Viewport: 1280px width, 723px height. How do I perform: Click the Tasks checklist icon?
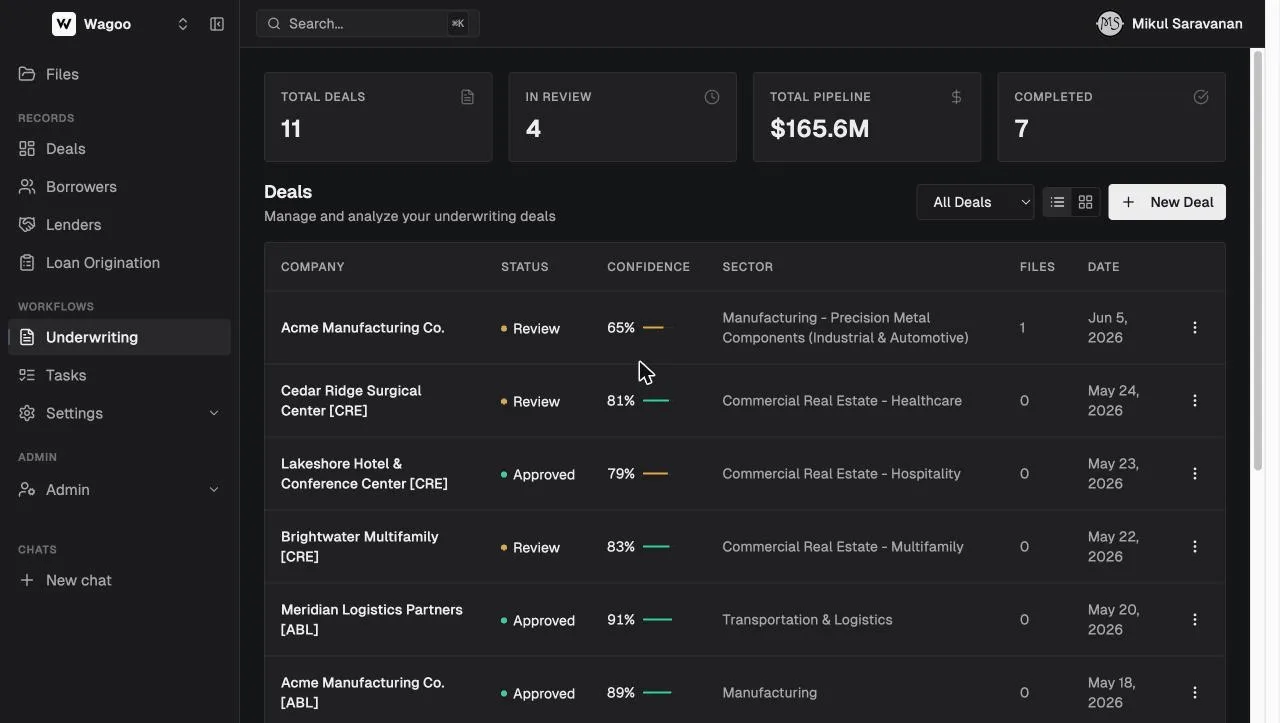pos(27,375)
